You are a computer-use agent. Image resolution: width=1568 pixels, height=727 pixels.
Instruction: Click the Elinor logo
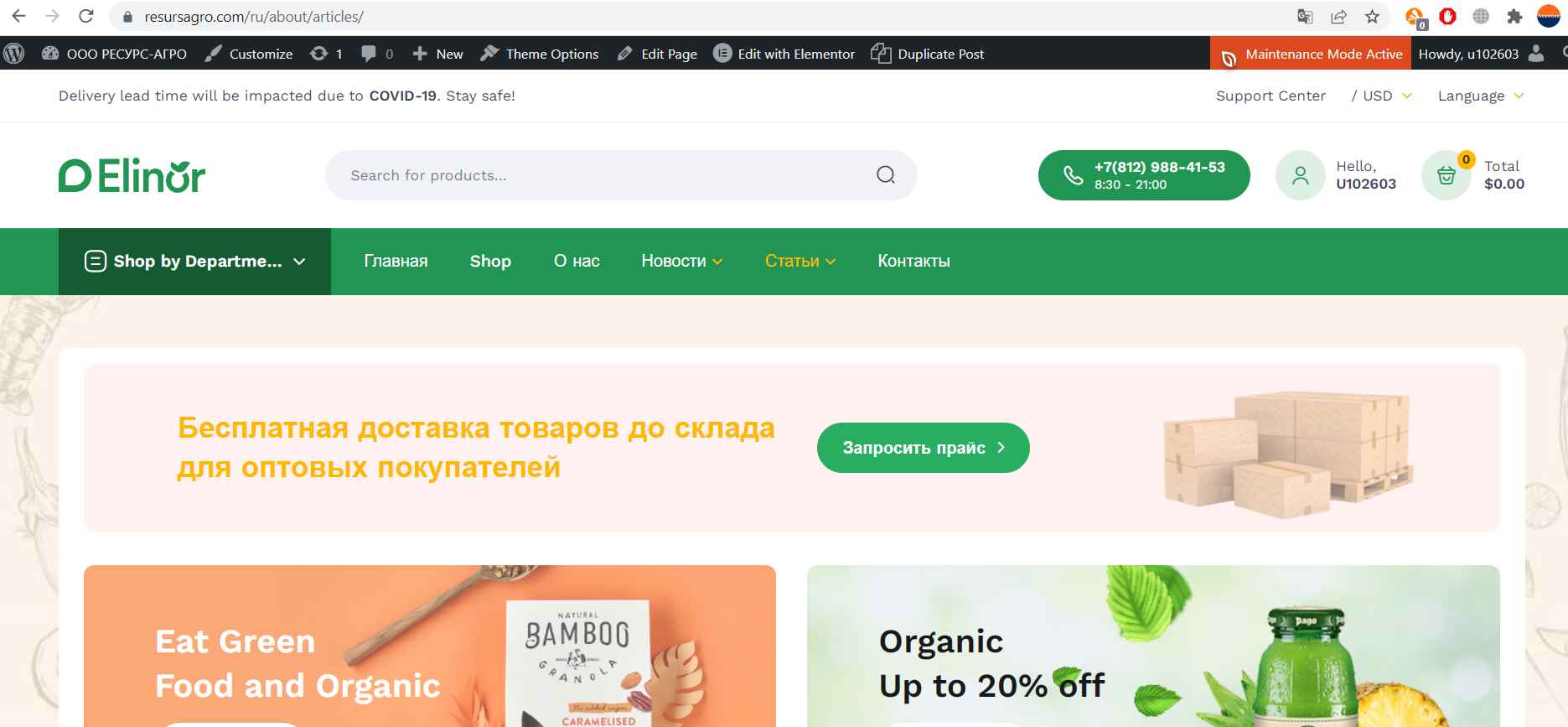(132, 175)
